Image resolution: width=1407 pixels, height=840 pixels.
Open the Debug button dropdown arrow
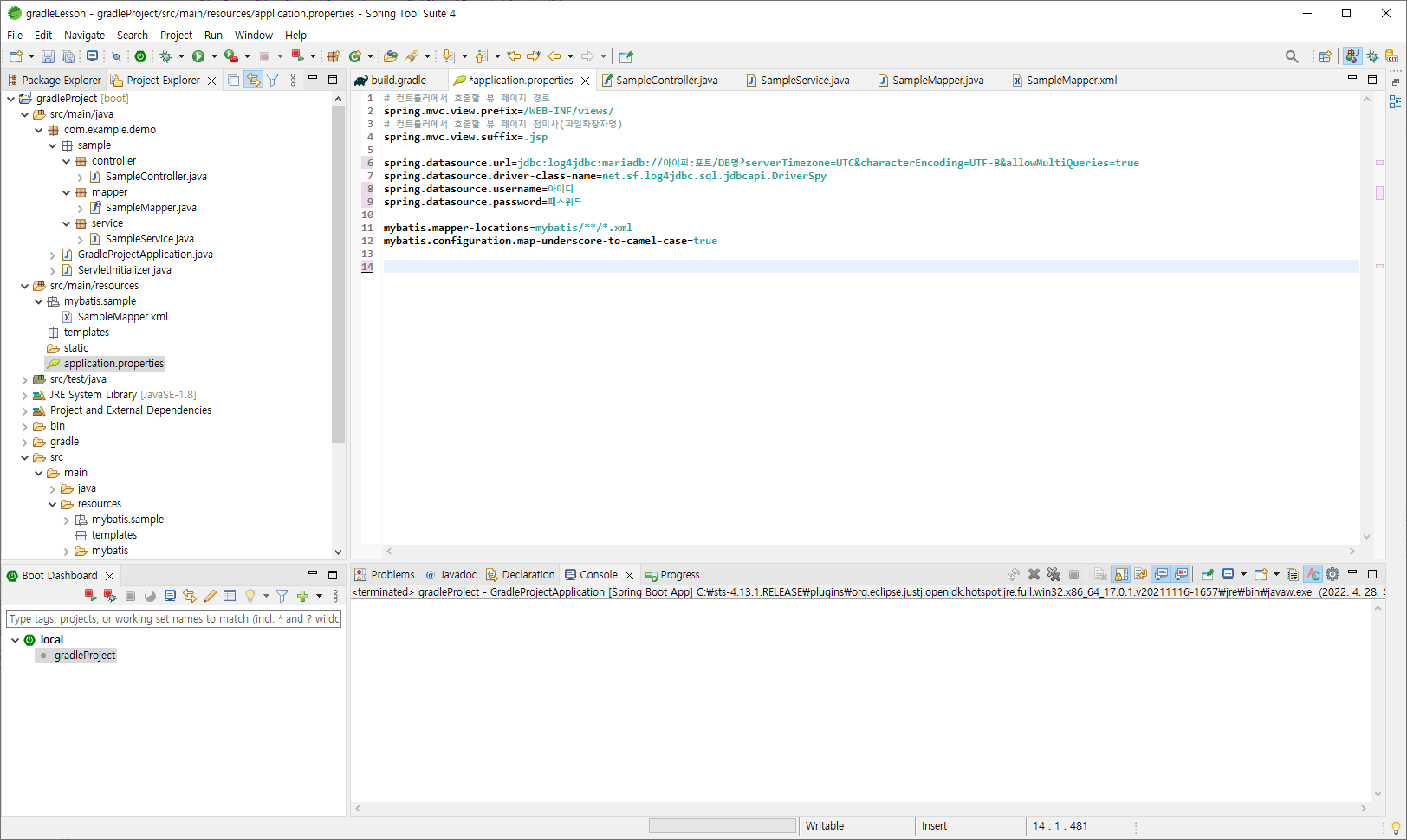pos(181,56)
